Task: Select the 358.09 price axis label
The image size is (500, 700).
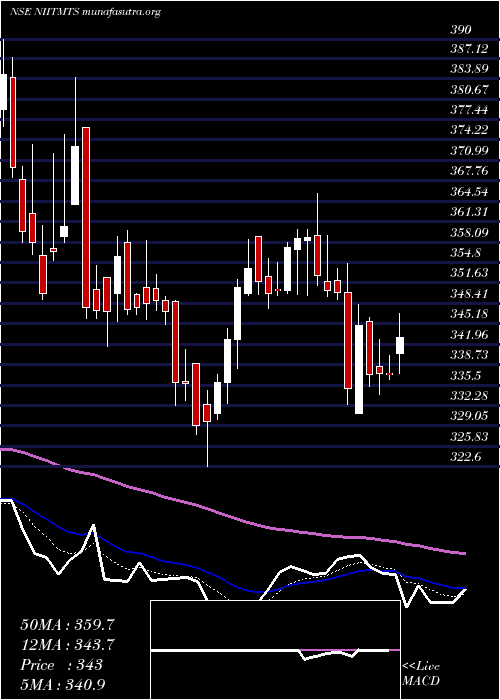Action: click(x=469, y=233)
